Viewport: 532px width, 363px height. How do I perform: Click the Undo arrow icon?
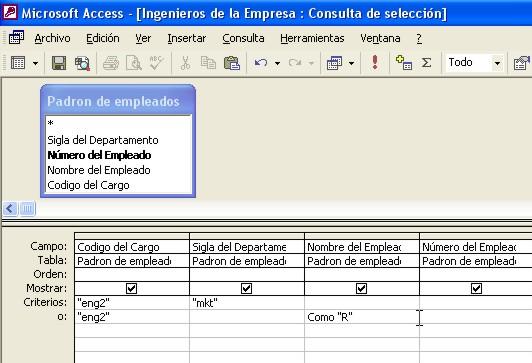coord(261,63)
